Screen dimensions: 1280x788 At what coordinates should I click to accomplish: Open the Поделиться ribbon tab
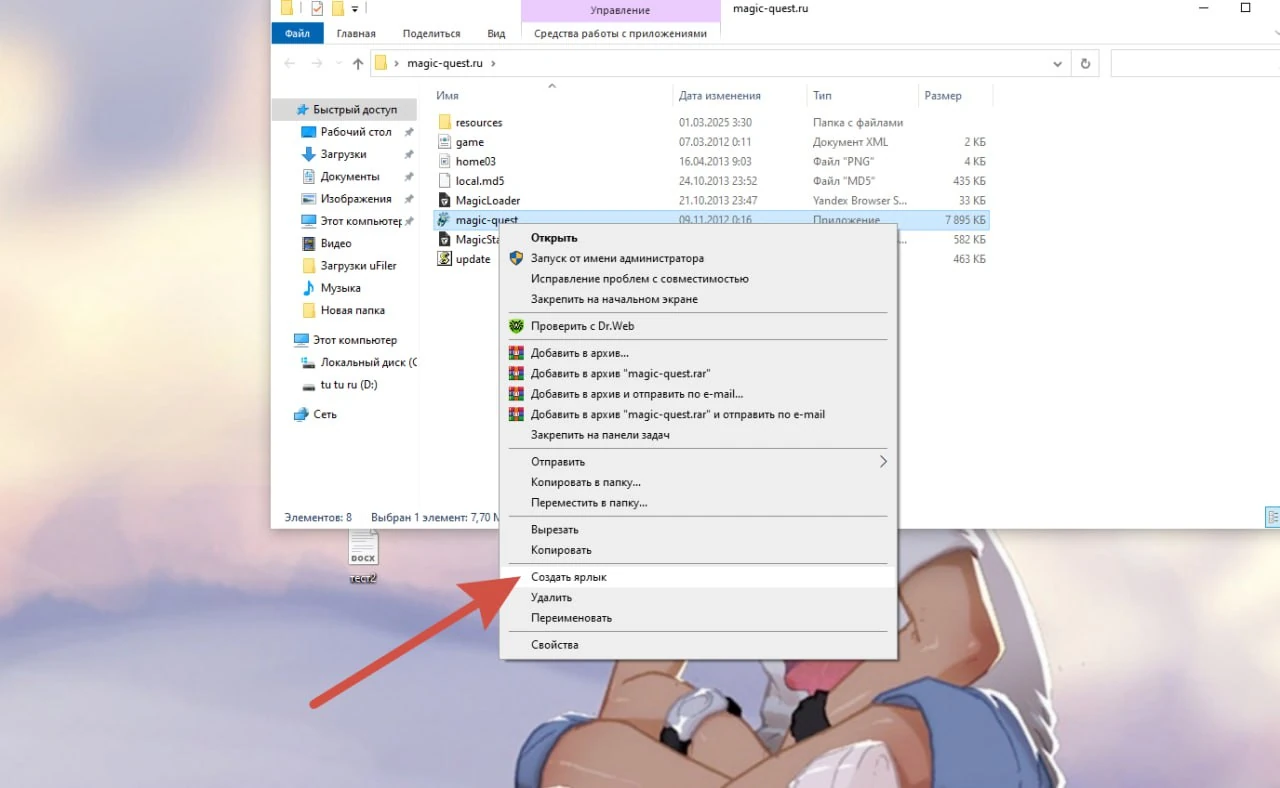click(x=431, y=33)
